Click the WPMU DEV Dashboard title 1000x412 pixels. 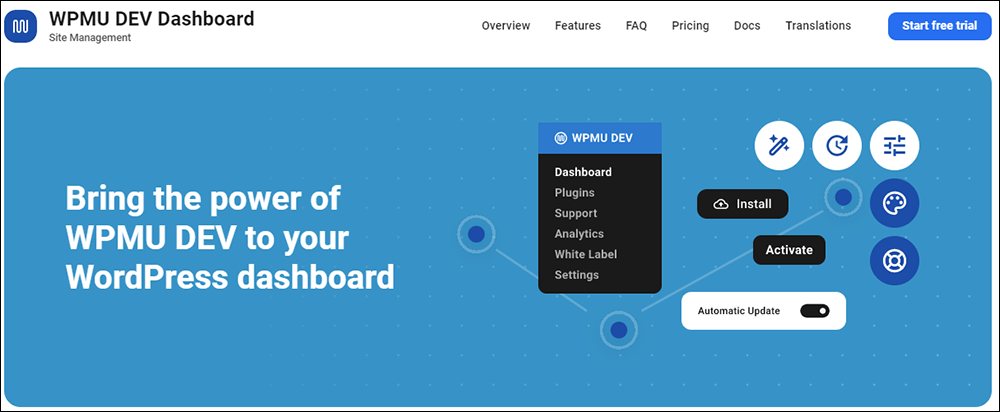point(151,18)
